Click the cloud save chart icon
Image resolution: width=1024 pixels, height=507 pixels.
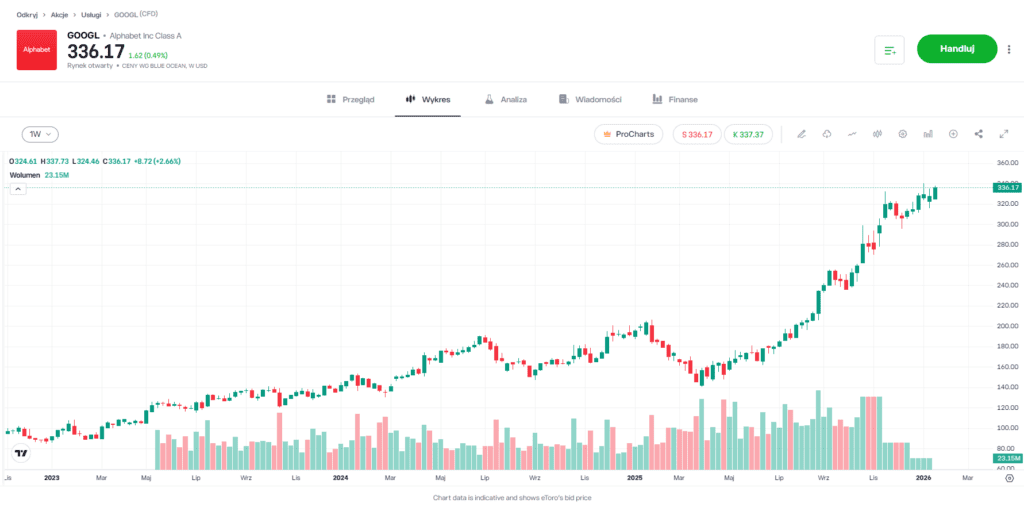point(827,134)
